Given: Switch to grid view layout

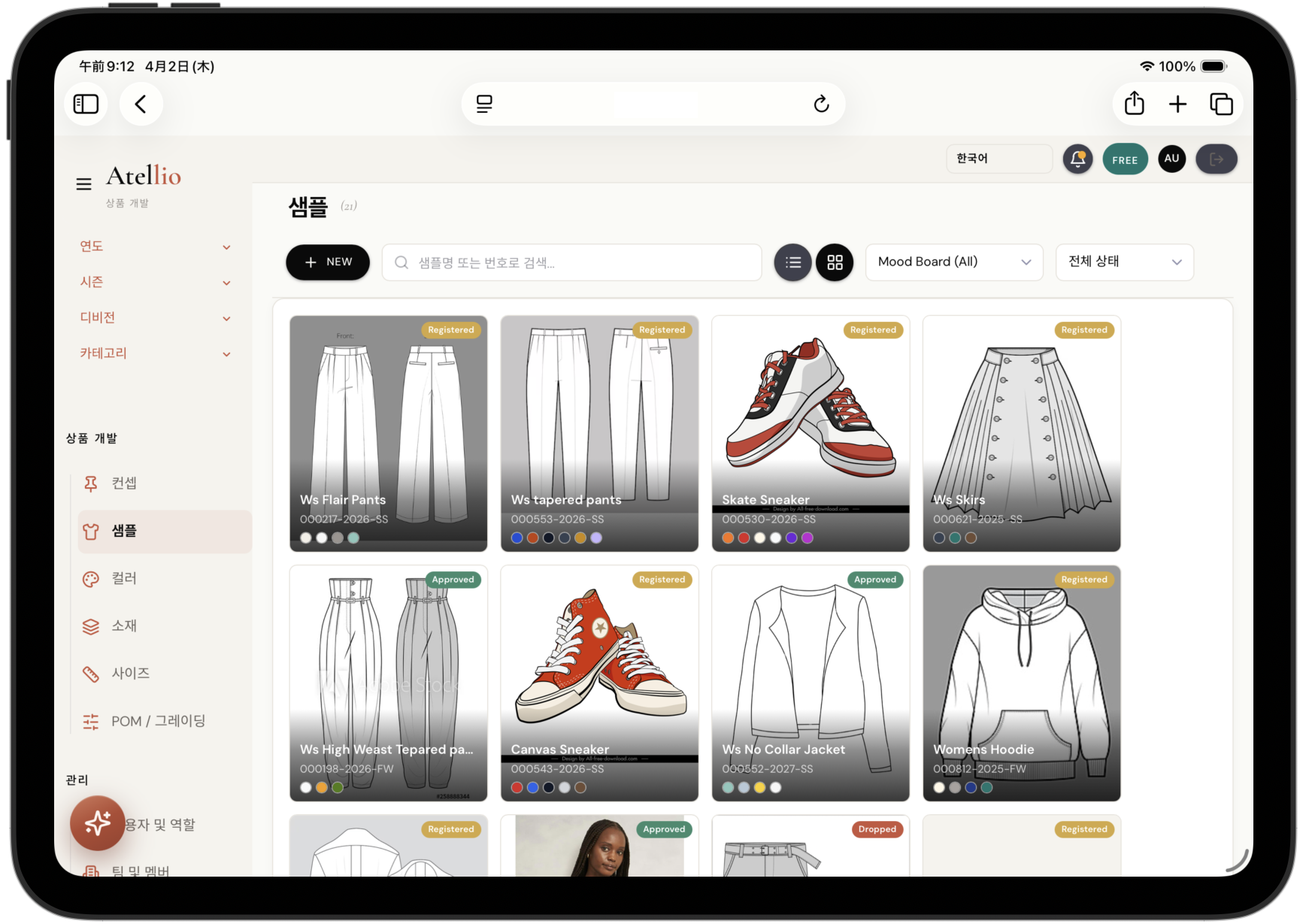Looking at the screenshot, I should point(835,262).
